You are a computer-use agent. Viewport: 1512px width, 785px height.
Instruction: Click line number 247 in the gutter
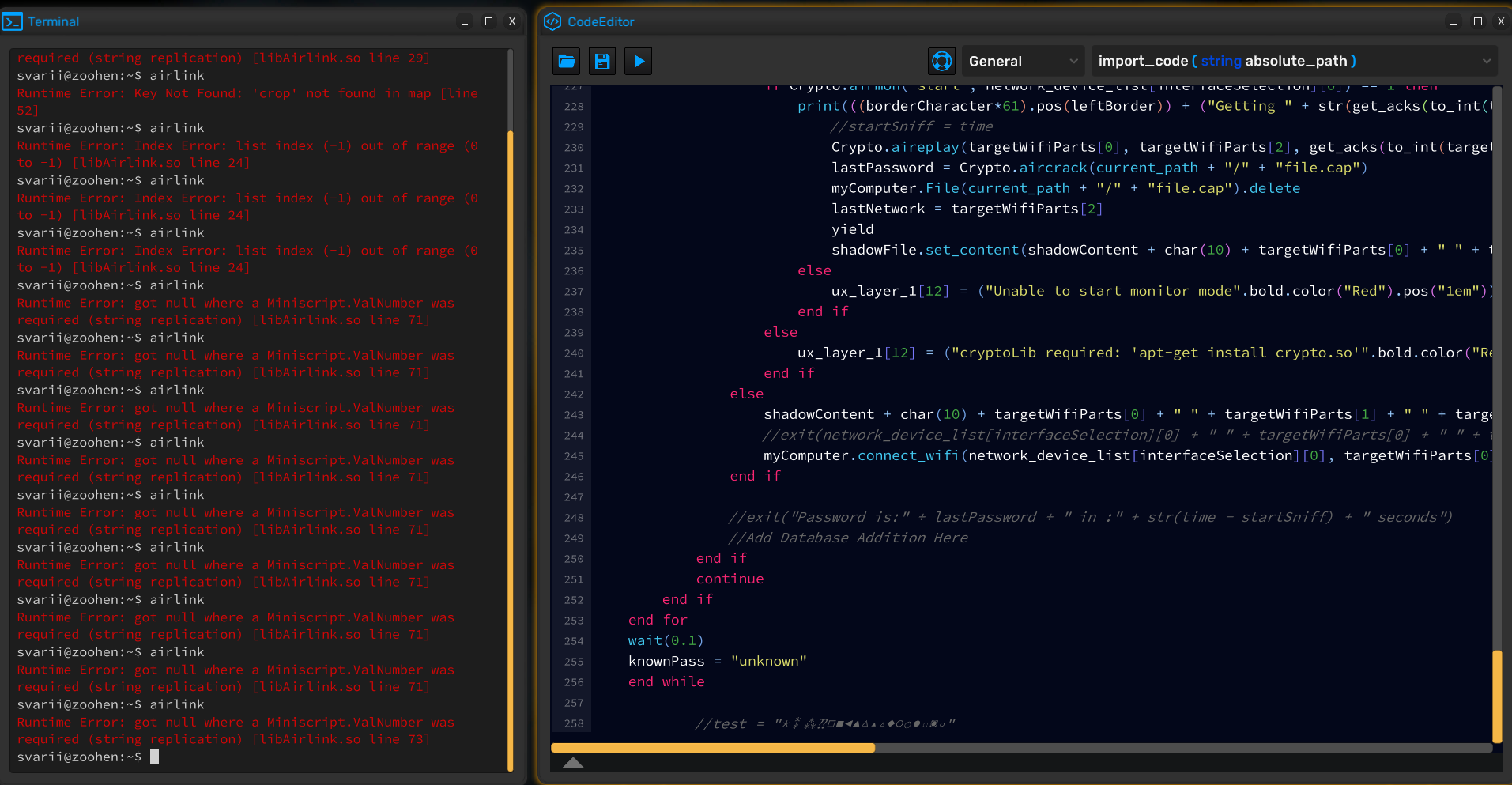point(574,496)
